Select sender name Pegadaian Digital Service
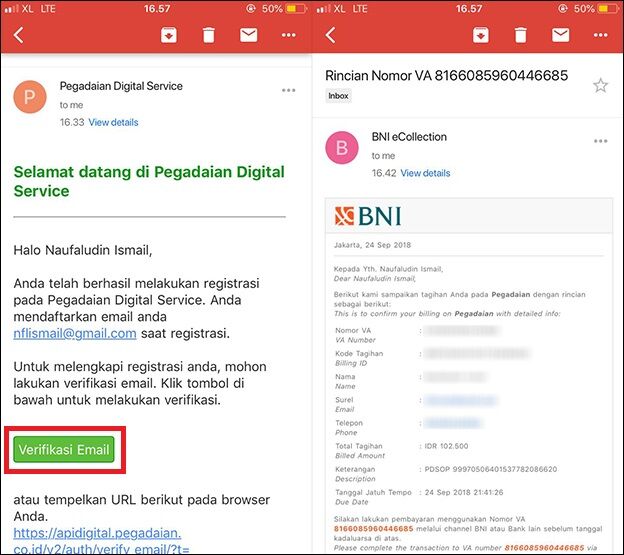The height and width of the screenshot is (555, 624). (121, 86)
